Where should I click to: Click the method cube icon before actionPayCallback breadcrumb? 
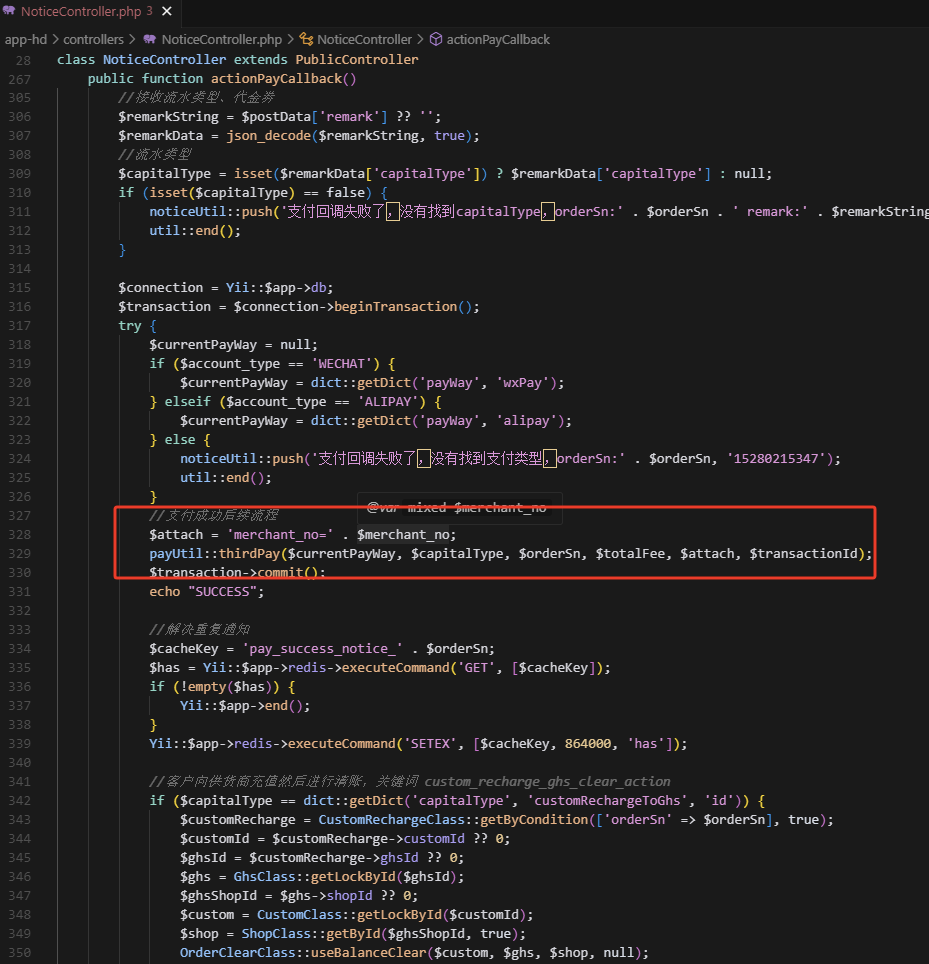coord(436,39)
